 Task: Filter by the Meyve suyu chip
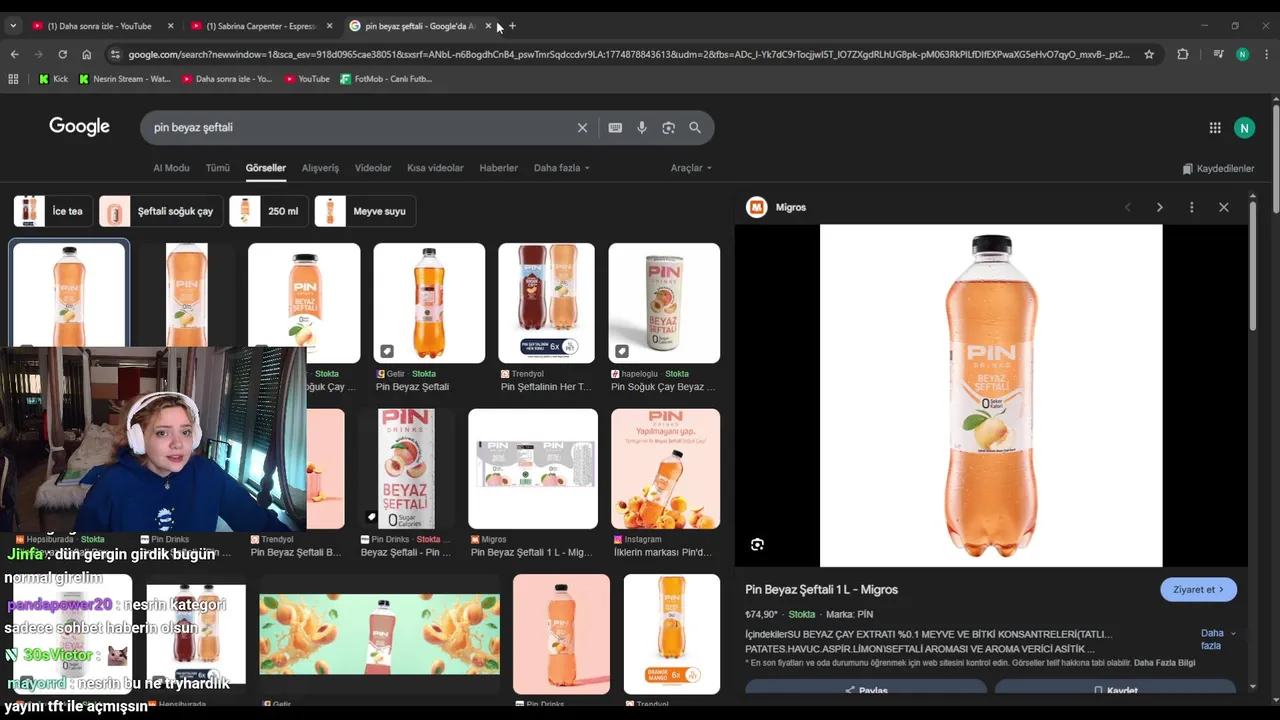[x=366, y=211]
